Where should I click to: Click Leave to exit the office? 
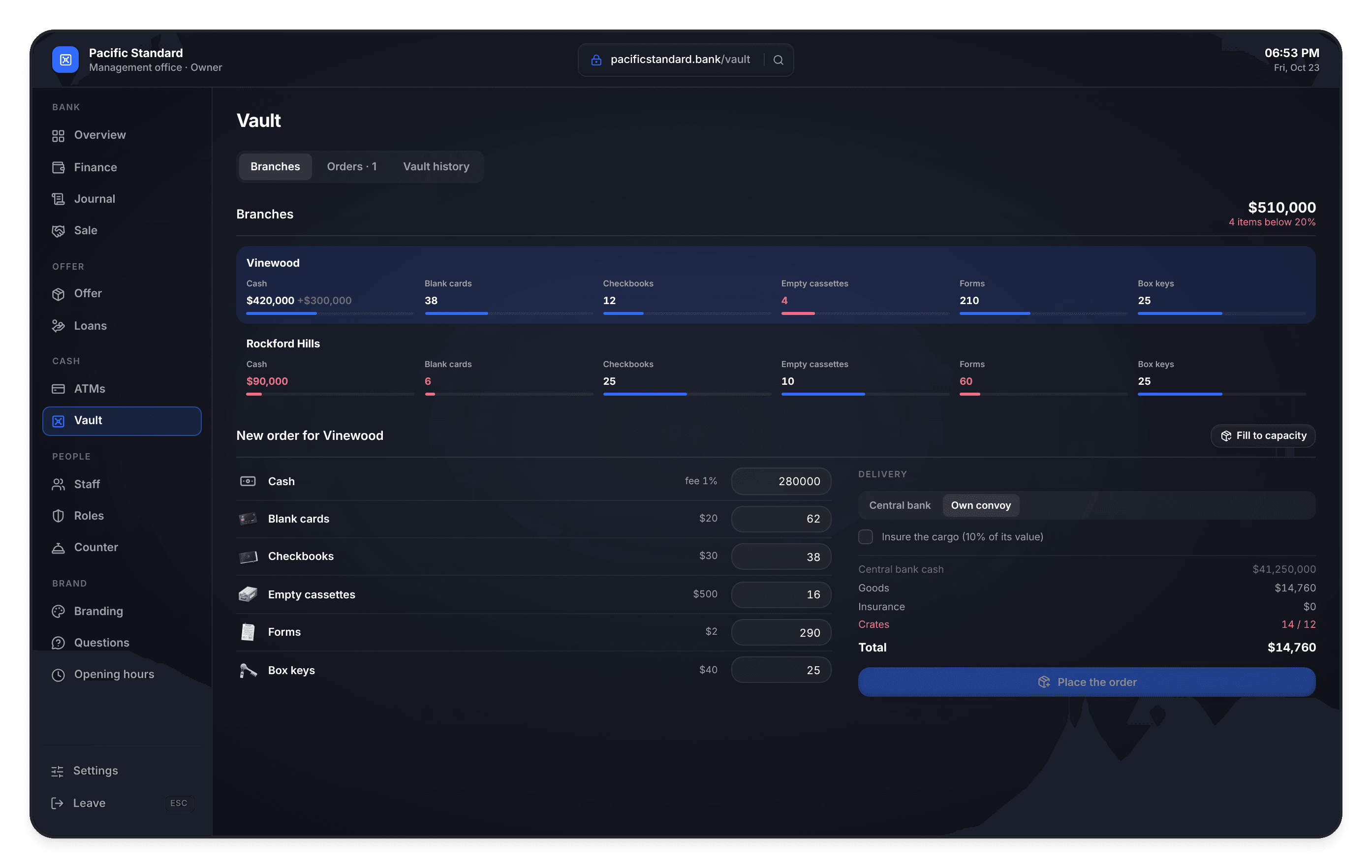point(122,803)
